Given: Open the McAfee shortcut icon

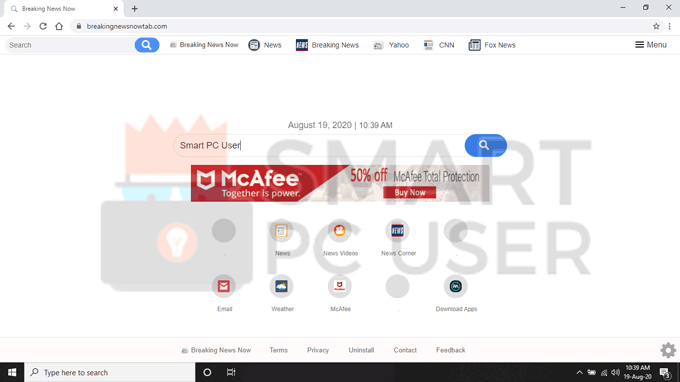Looking at the screenshot, I should click(x=340, y=286).
